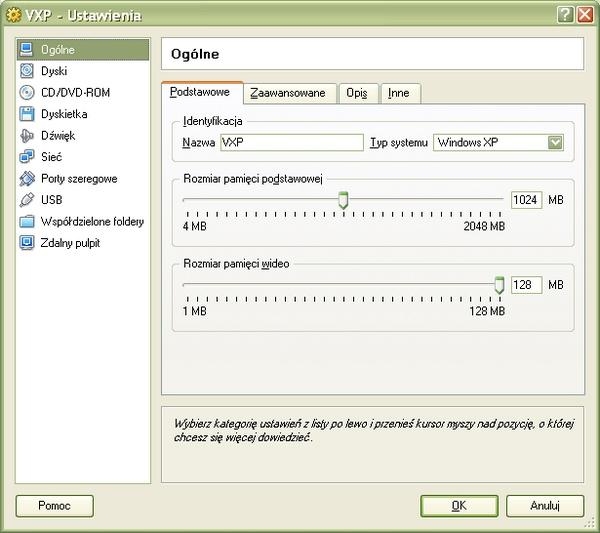Open the Typ systemu dropdown

tap(498, 142)
